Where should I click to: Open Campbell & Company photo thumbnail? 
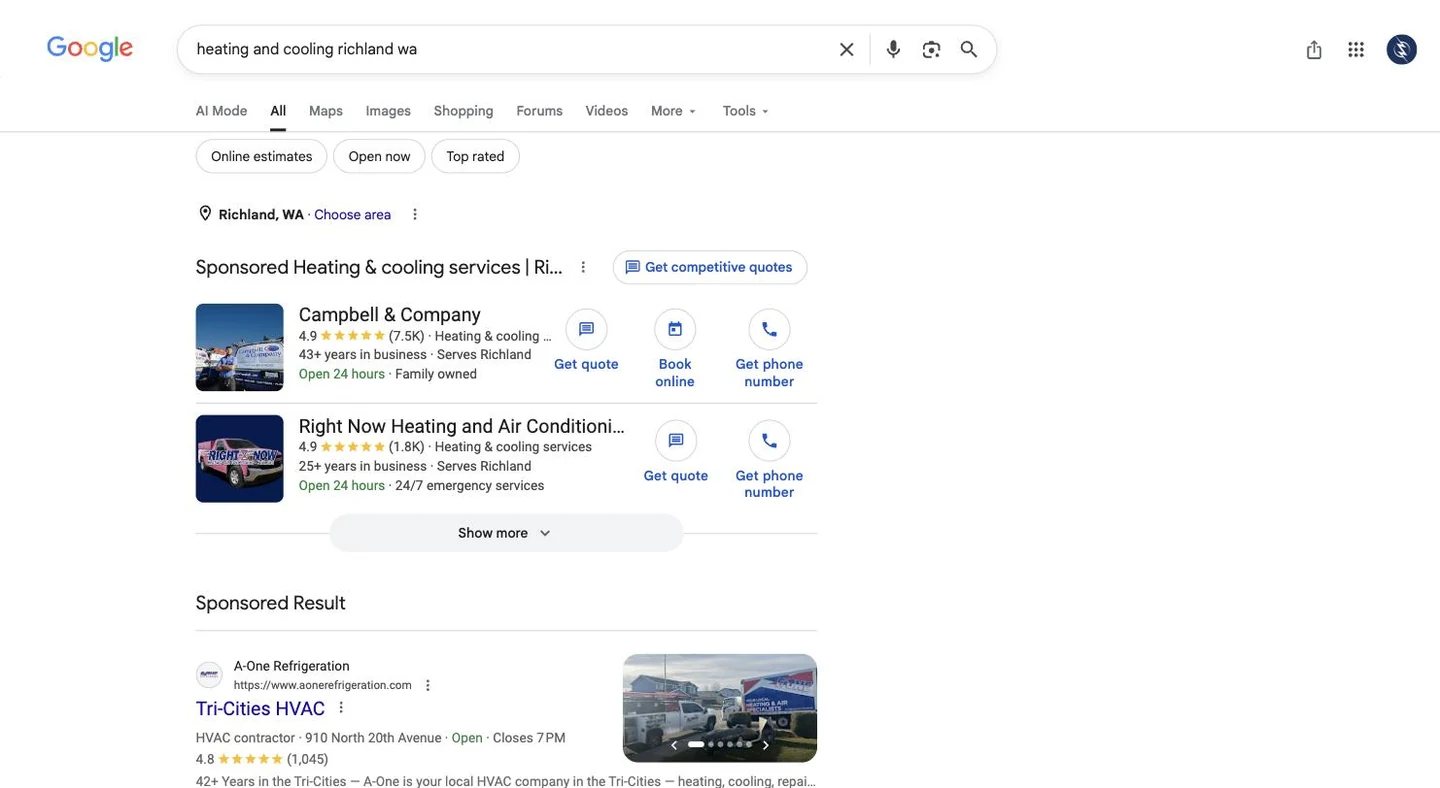point(239,347)
